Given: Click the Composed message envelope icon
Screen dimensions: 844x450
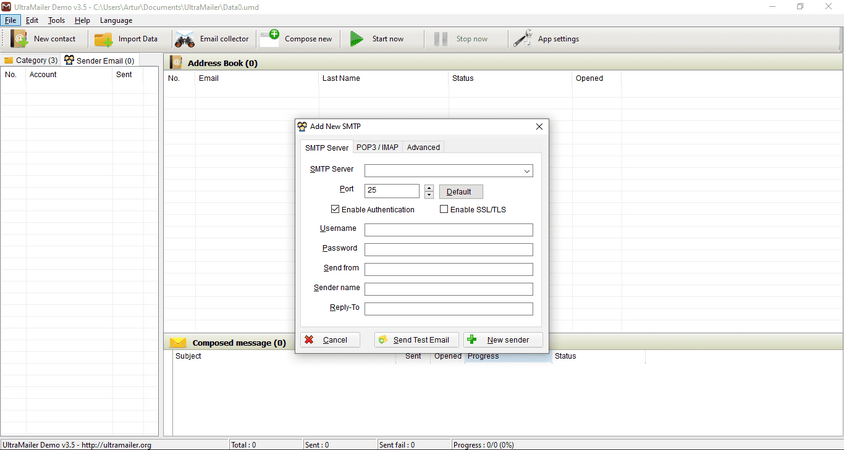Looking at the screenshot, I should click(178, 343).
